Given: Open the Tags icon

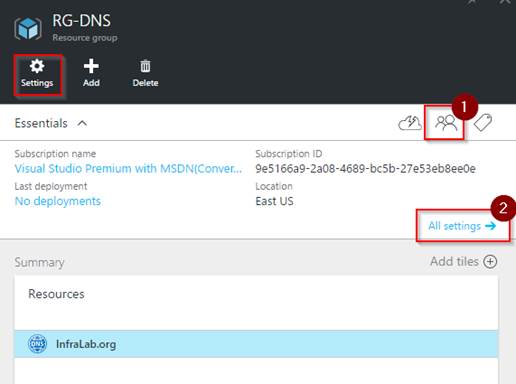Looking at the screenshot, I should click(483, 122).
